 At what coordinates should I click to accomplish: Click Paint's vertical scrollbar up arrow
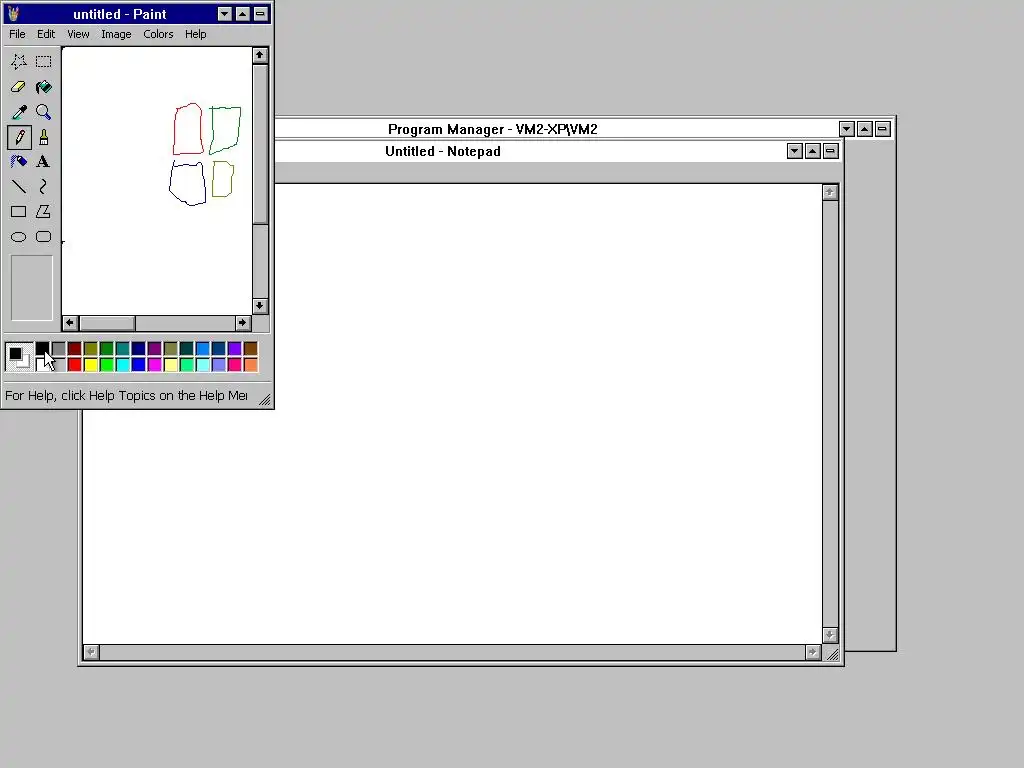(x=260, y=55)
